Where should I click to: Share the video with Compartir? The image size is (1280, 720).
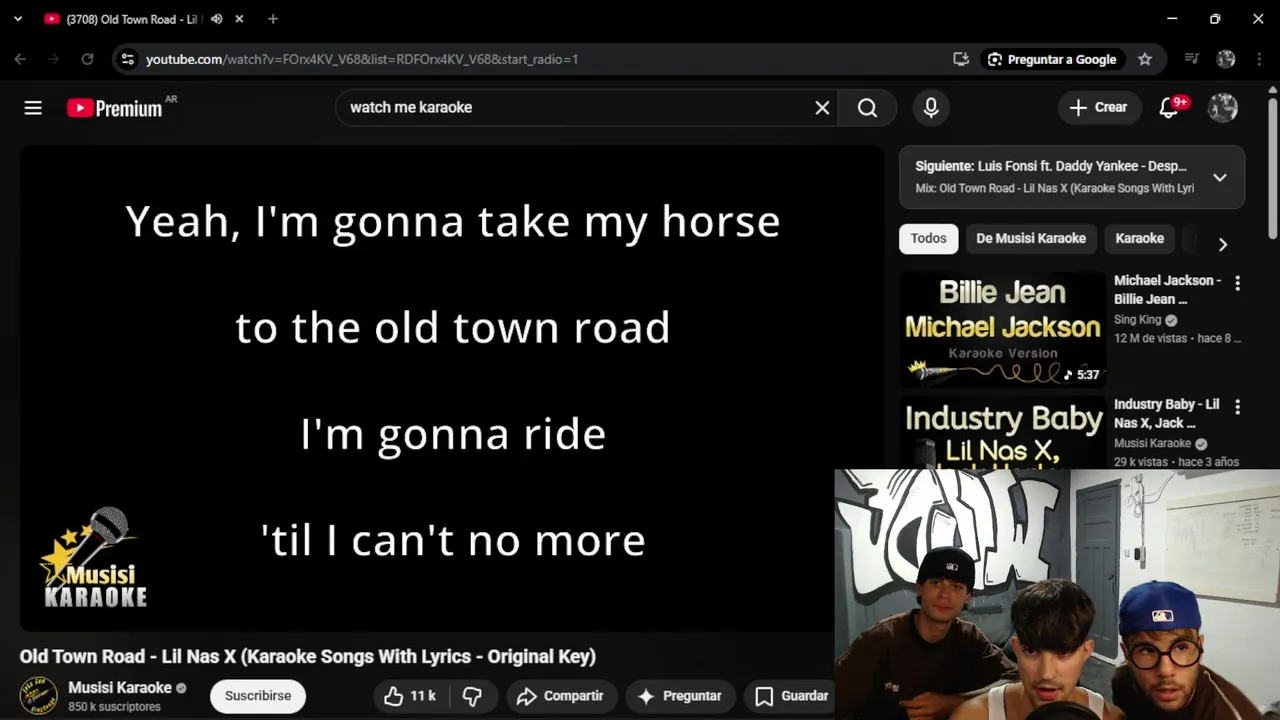point(560,696)
